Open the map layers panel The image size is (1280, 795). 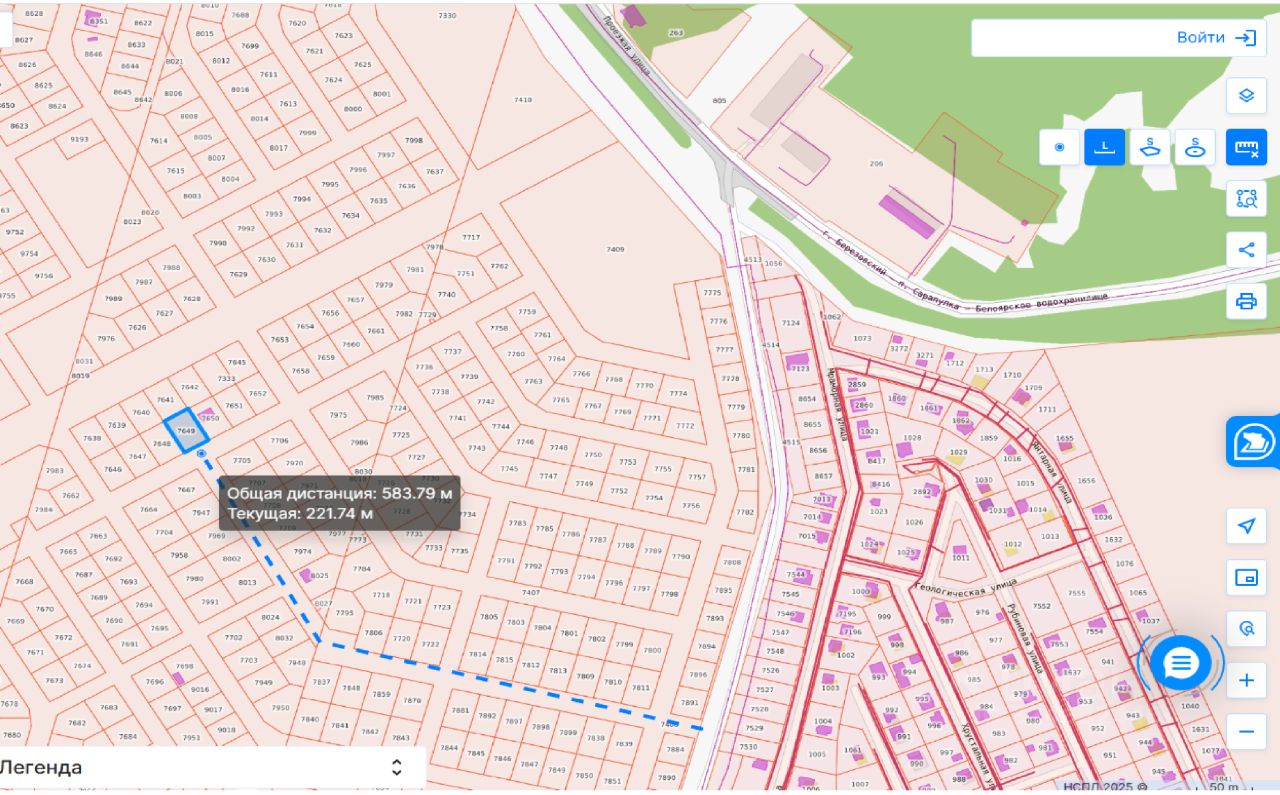(x=1246, y=96)
